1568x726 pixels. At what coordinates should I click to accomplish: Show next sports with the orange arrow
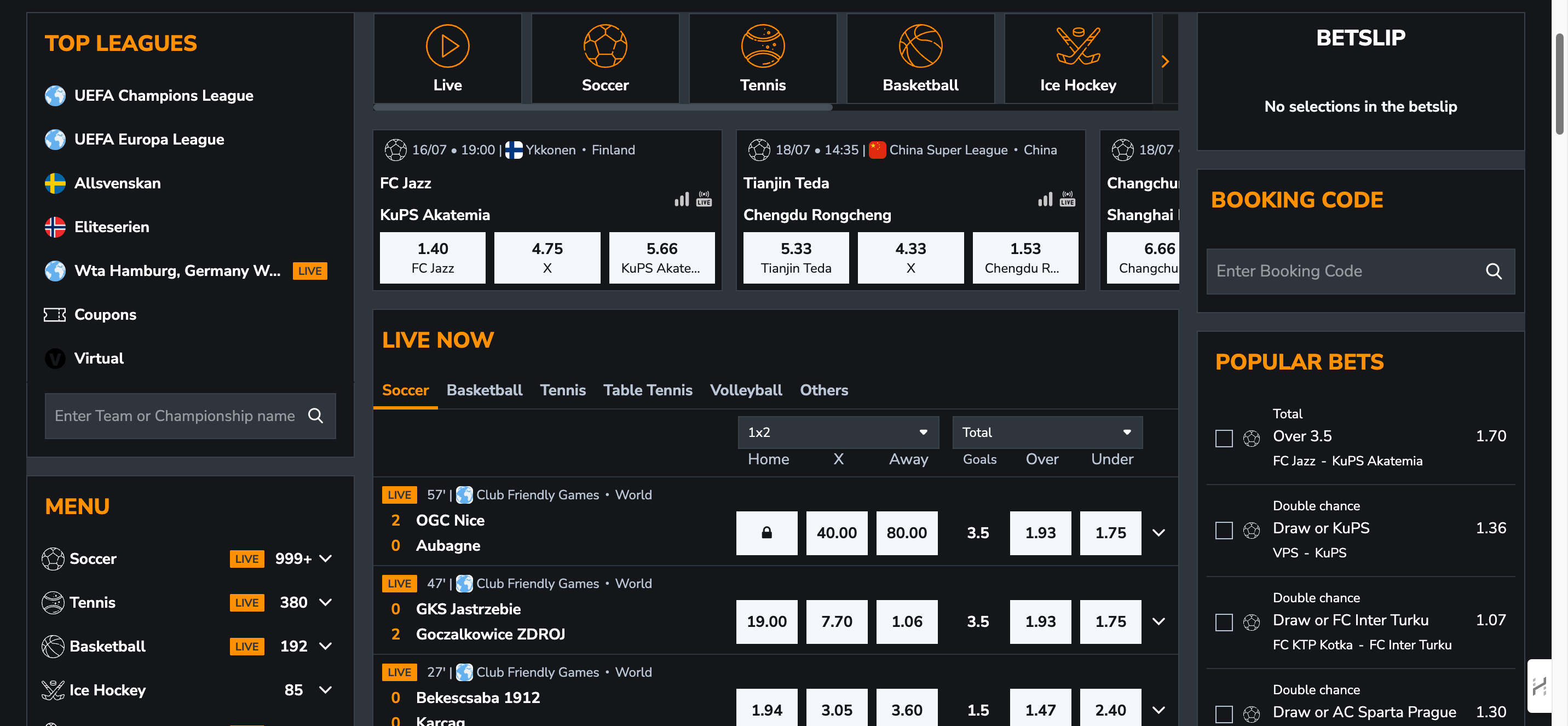[x=1165, y=61]
